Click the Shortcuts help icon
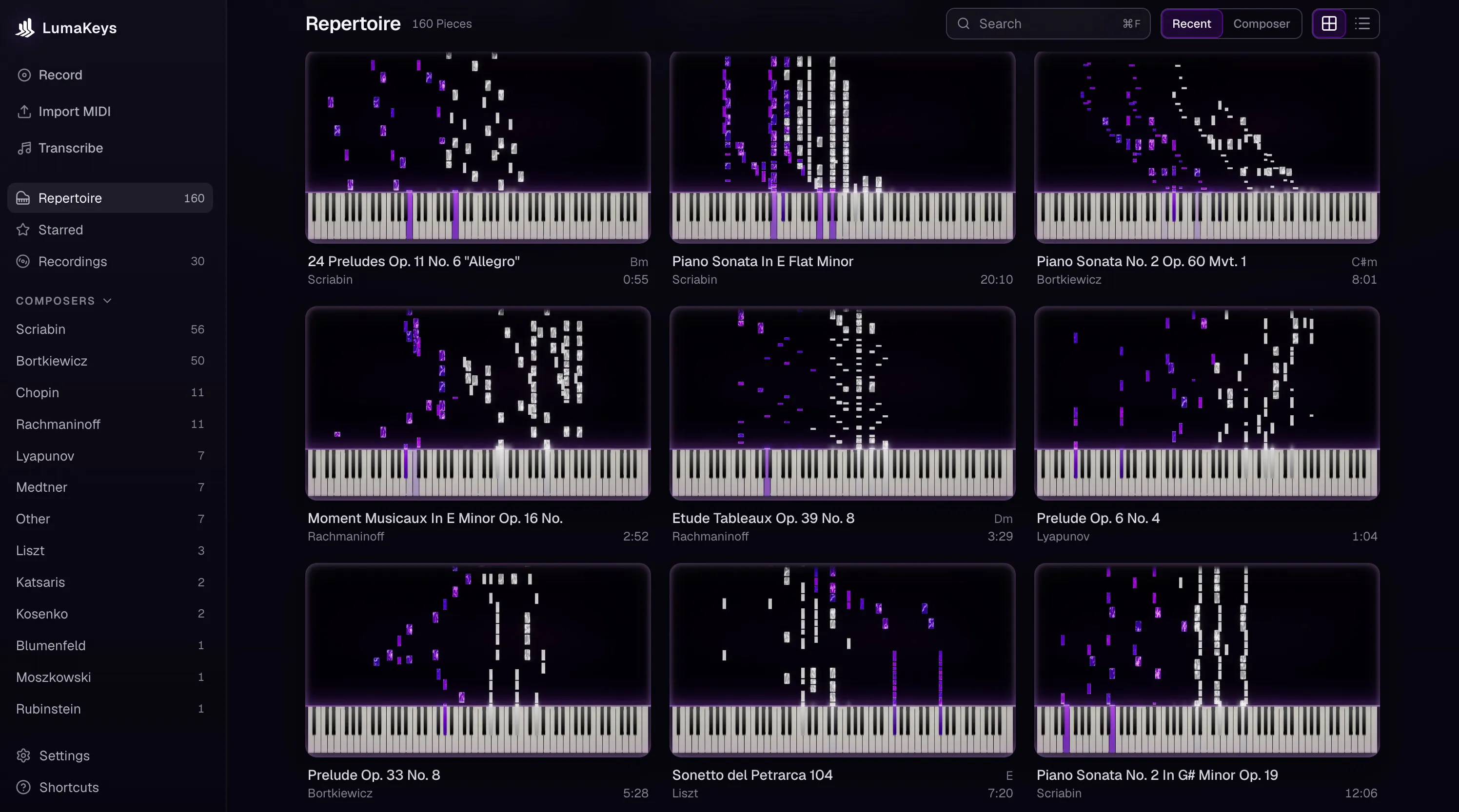The image size is (1459, 812). (x=24, y=788)
